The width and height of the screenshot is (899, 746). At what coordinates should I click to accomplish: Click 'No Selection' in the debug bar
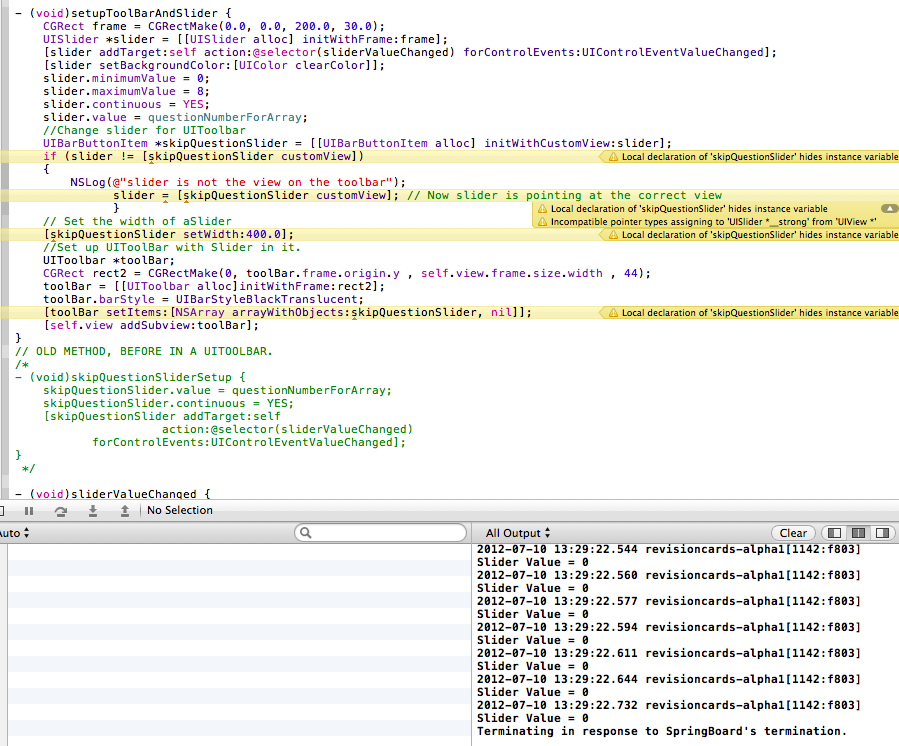[x=179, y=510]
